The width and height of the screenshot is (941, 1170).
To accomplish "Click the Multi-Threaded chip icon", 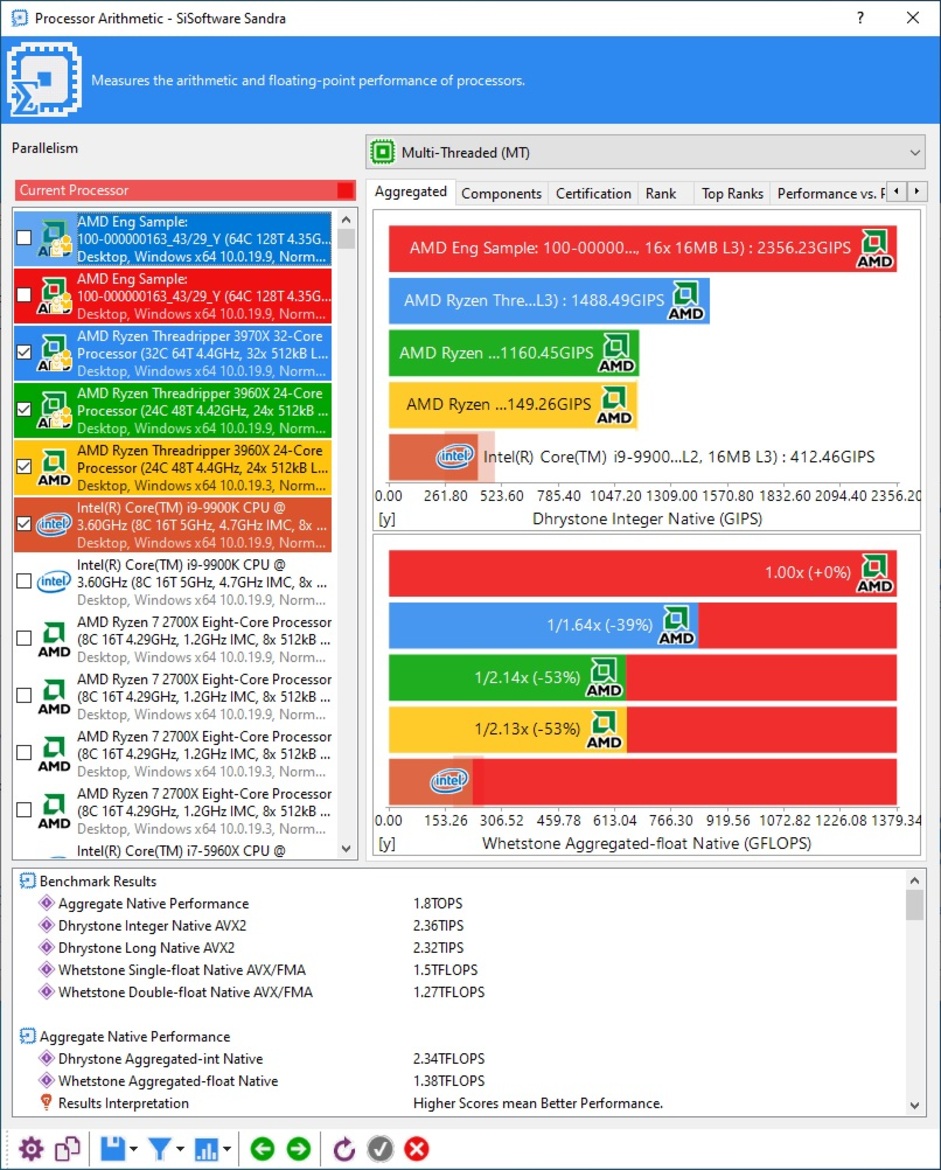I will [x=383, y=152].
